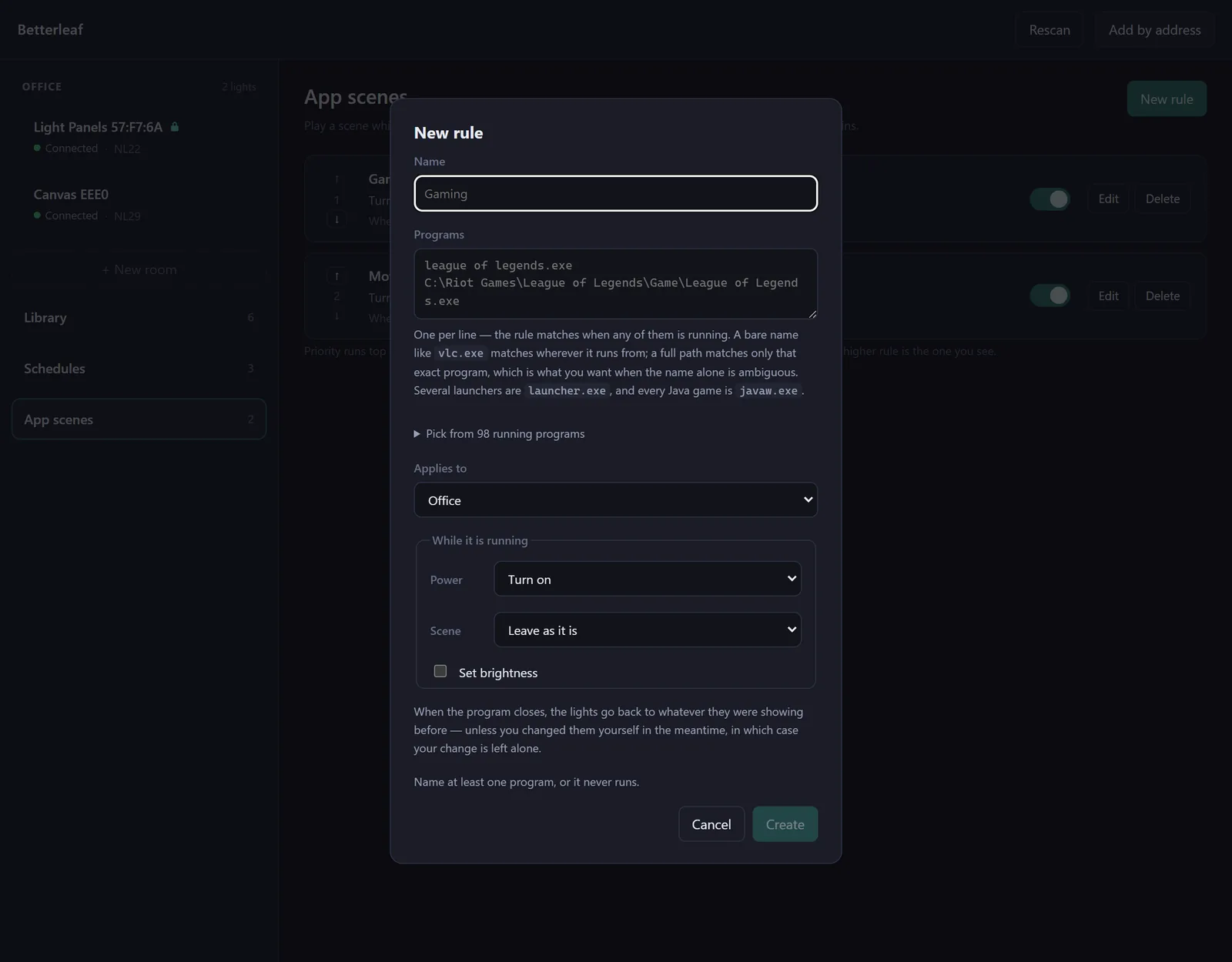
Task: Click the lock icon beside Light Panels 57:F7:6A
Action: [175, 127]
